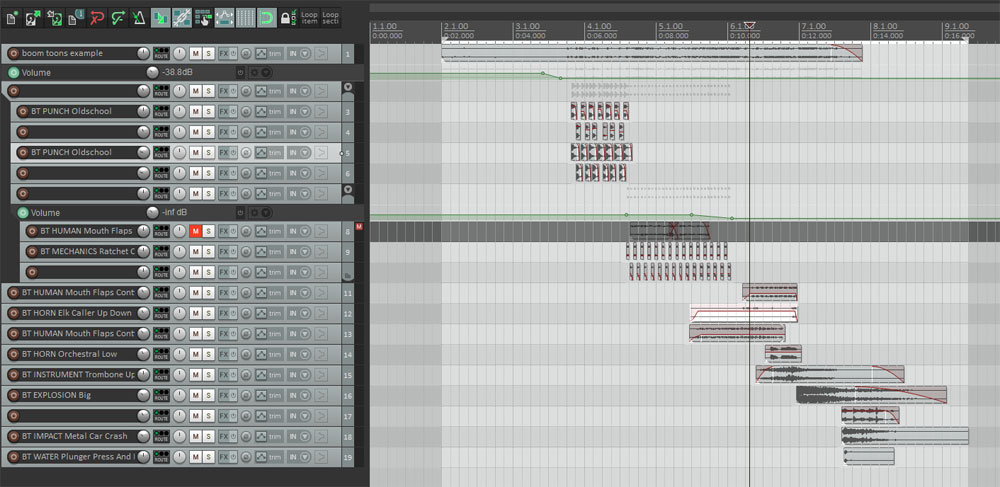Arm record on BT IMPACT Metal Car Crash
The image size is (1000, 487).
click(x=12, y=436)
